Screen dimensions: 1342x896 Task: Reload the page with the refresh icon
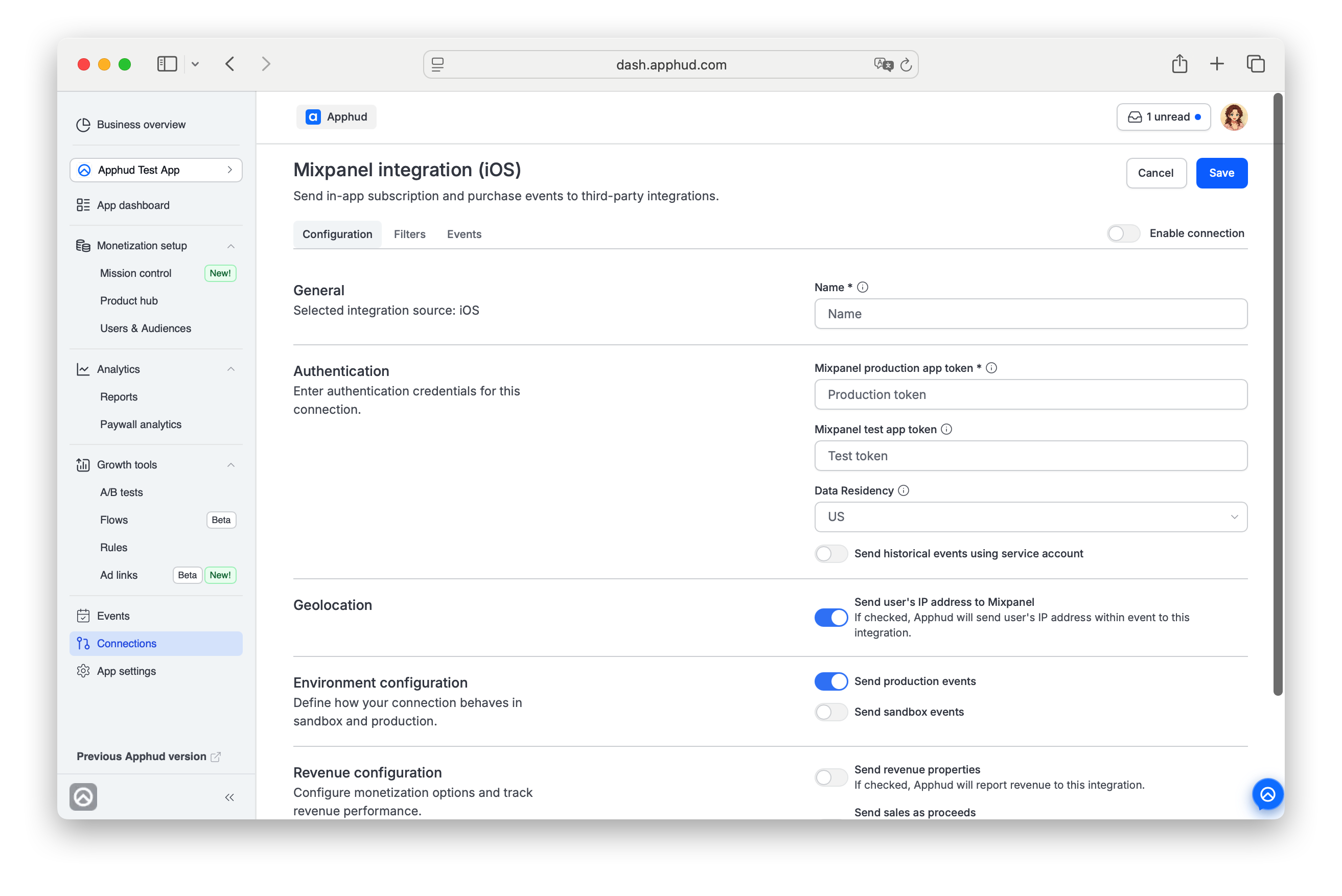(x=906, y=64)
